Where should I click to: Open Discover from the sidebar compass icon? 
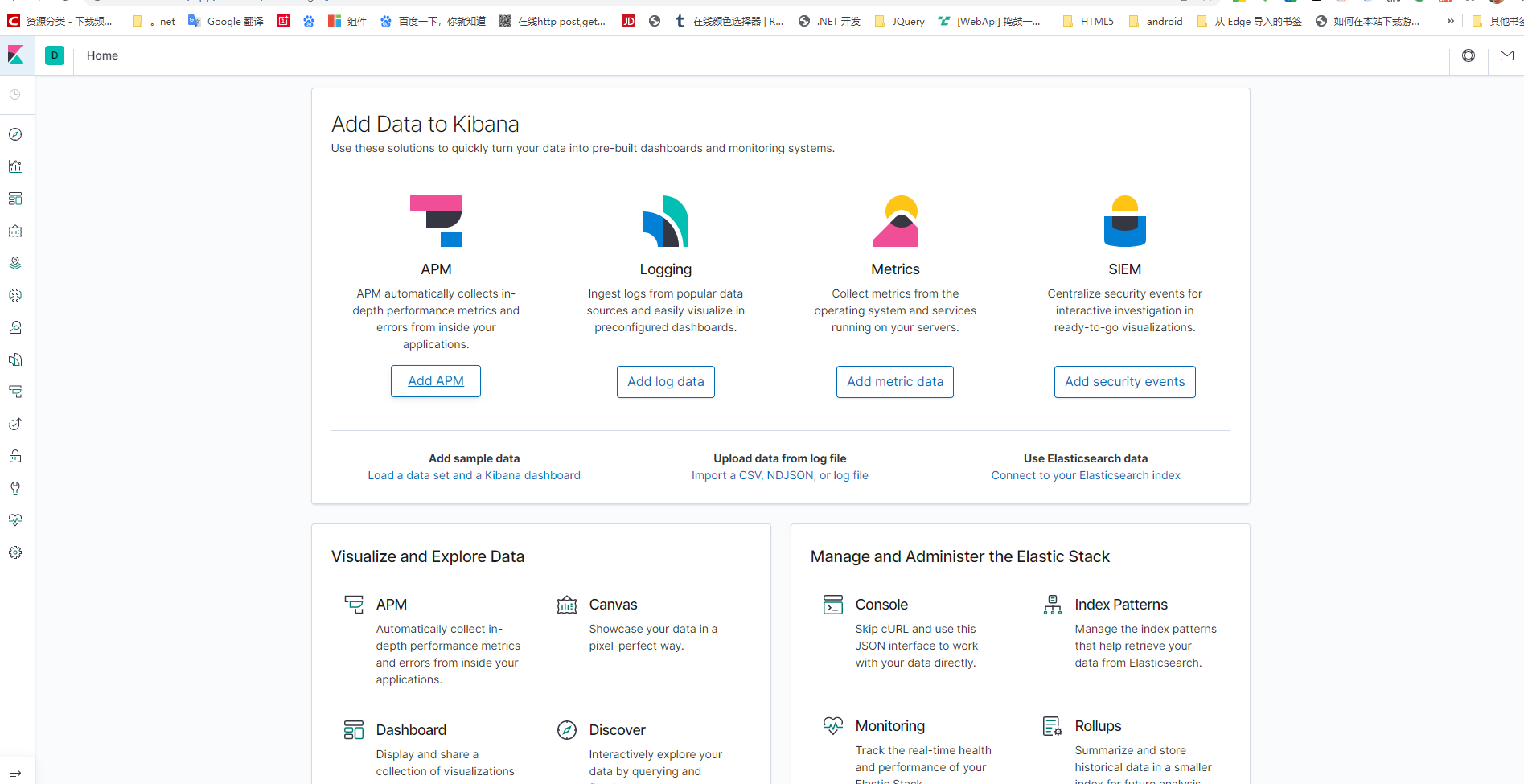tap(15, 134)
